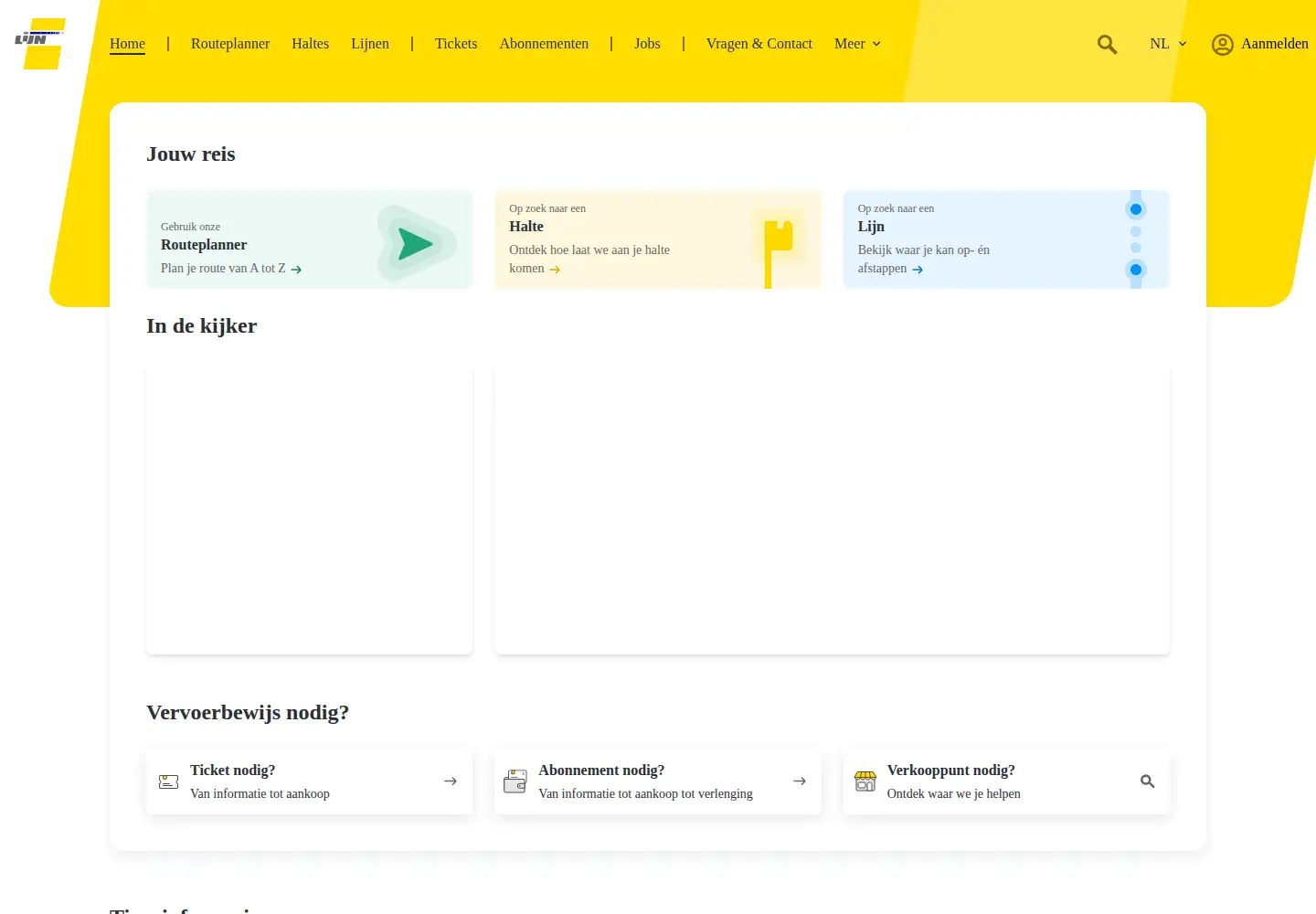Click the 'Verkooppunt nodig?' heading
The image size is (1316, 914).
coord(951,771)
